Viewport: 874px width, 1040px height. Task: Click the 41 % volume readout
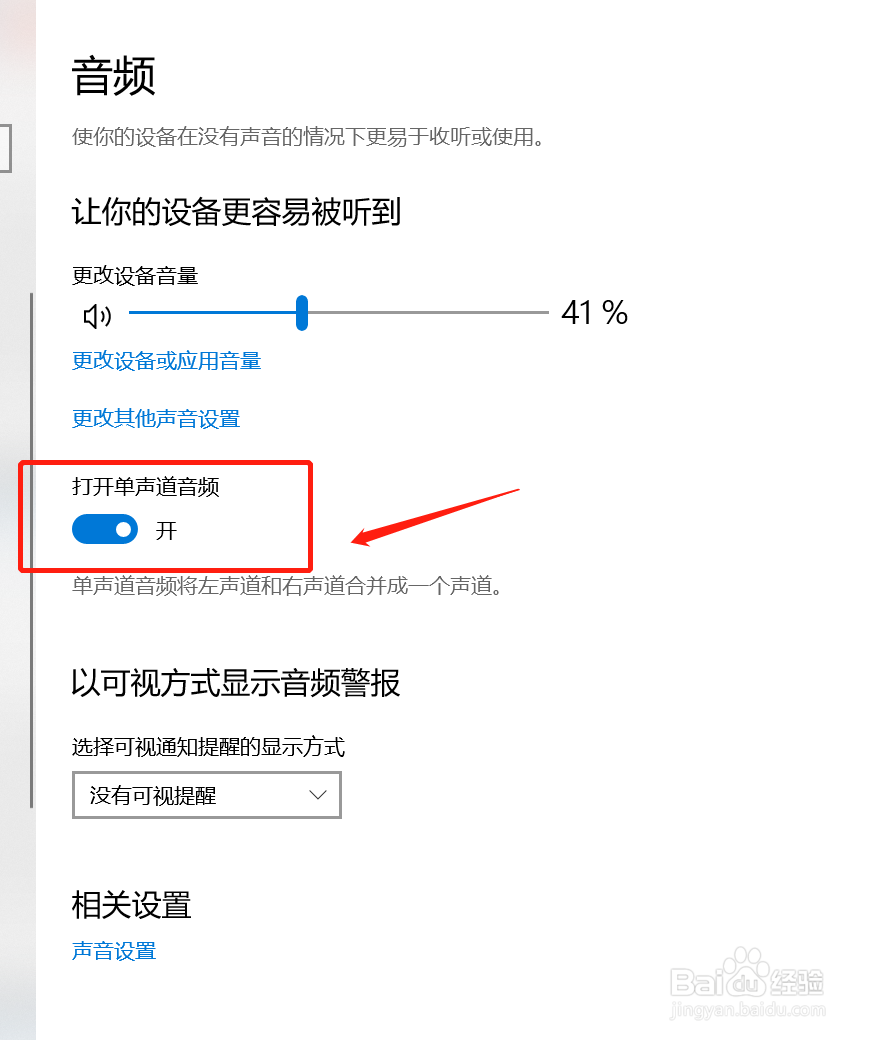coord(594,313)
